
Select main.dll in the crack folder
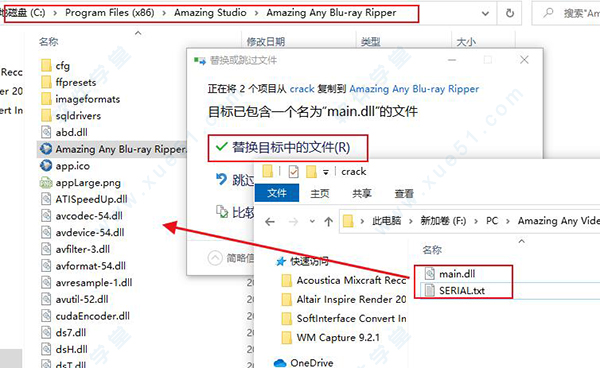pos(450,274)
